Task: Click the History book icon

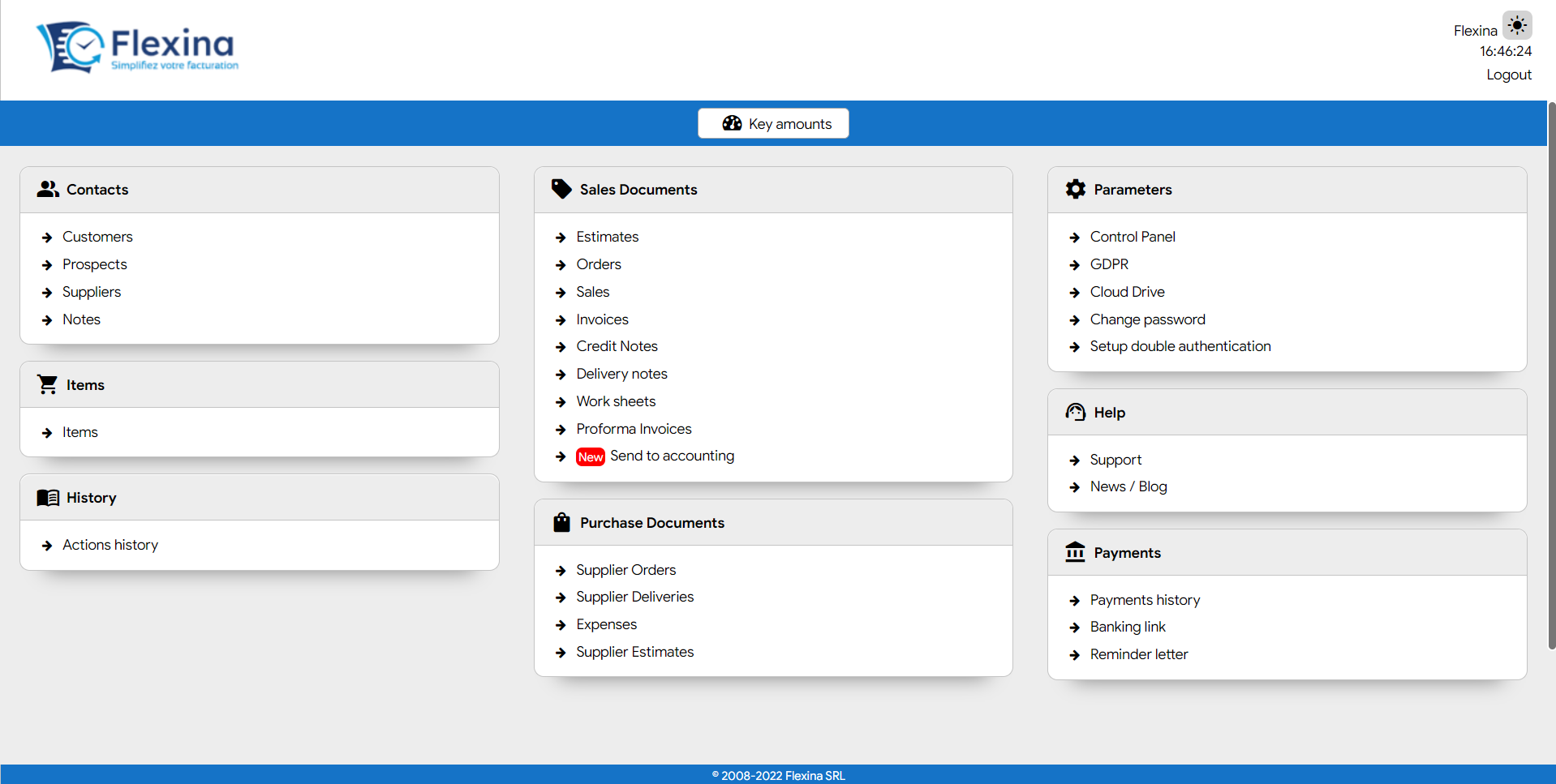Action: (x=48, y=497)
